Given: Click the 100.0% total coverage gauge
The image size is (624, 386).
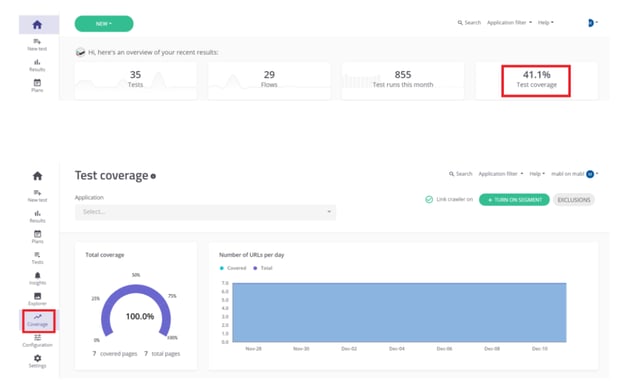Looking at the screenshot, I should (x=136, y=312).
